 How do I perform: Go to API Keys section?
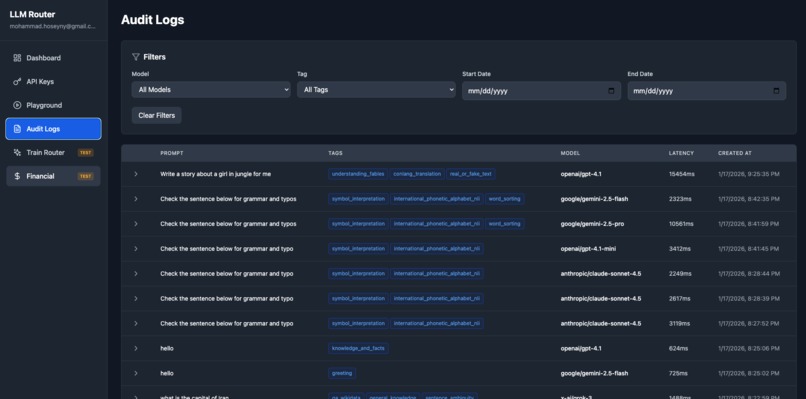coord(53,82)
